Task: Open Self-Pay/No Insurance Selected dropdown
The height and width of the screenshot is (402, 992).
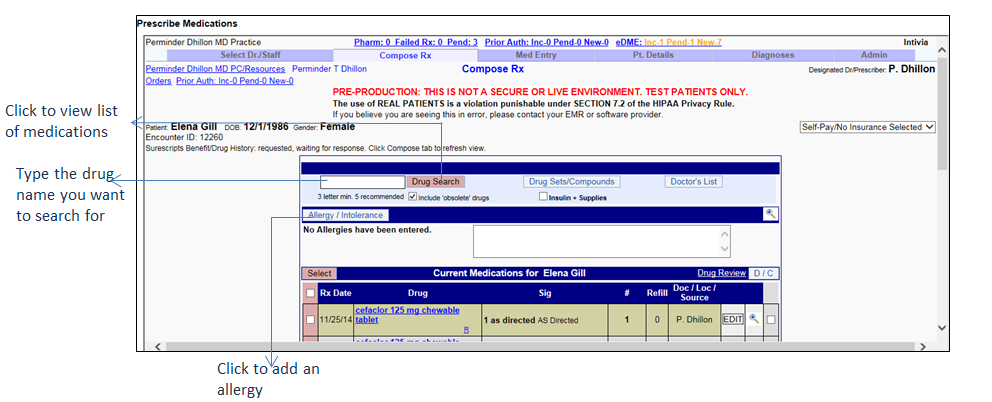Action: tap(867, 127)
